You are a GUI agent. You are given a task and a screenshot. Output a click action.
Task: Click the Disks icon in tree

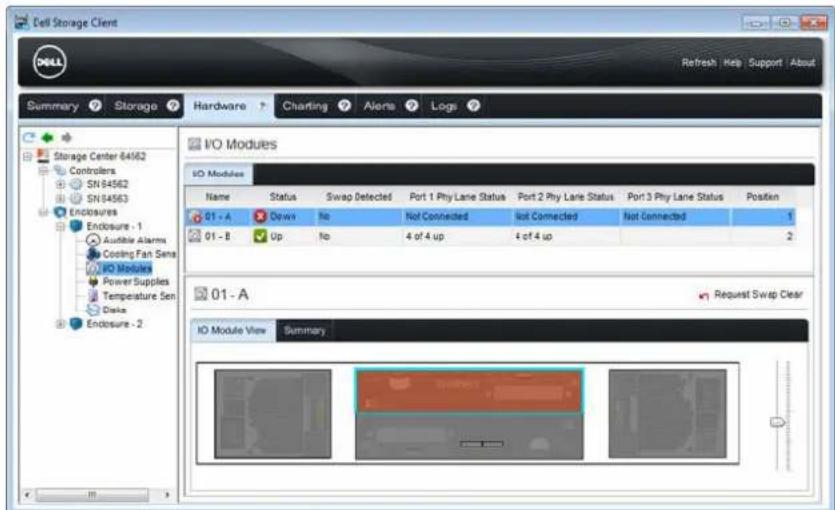pyautogui.click(x=93, y=309)
